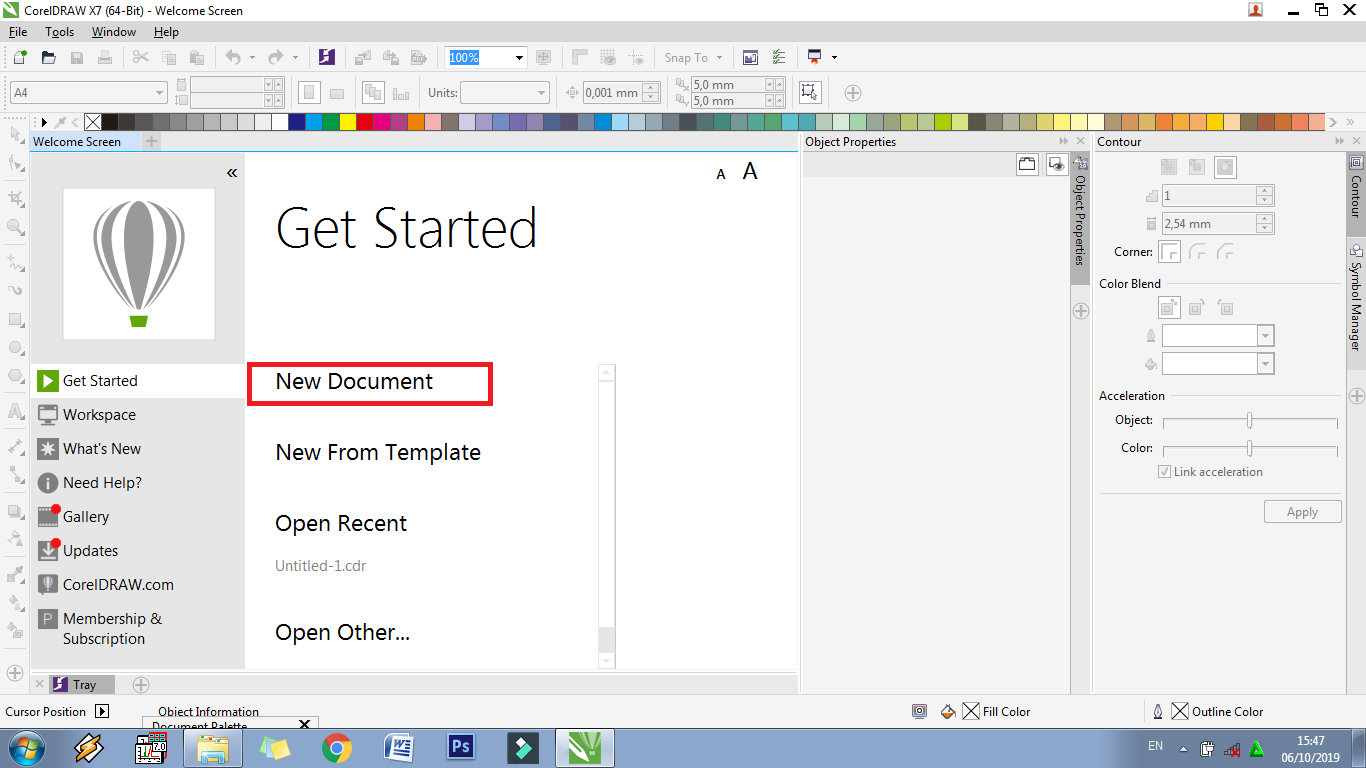Switch to the Workspace section of Welcome Screen
This screenshot has width=1366, height=768.
tap(98, 414)
